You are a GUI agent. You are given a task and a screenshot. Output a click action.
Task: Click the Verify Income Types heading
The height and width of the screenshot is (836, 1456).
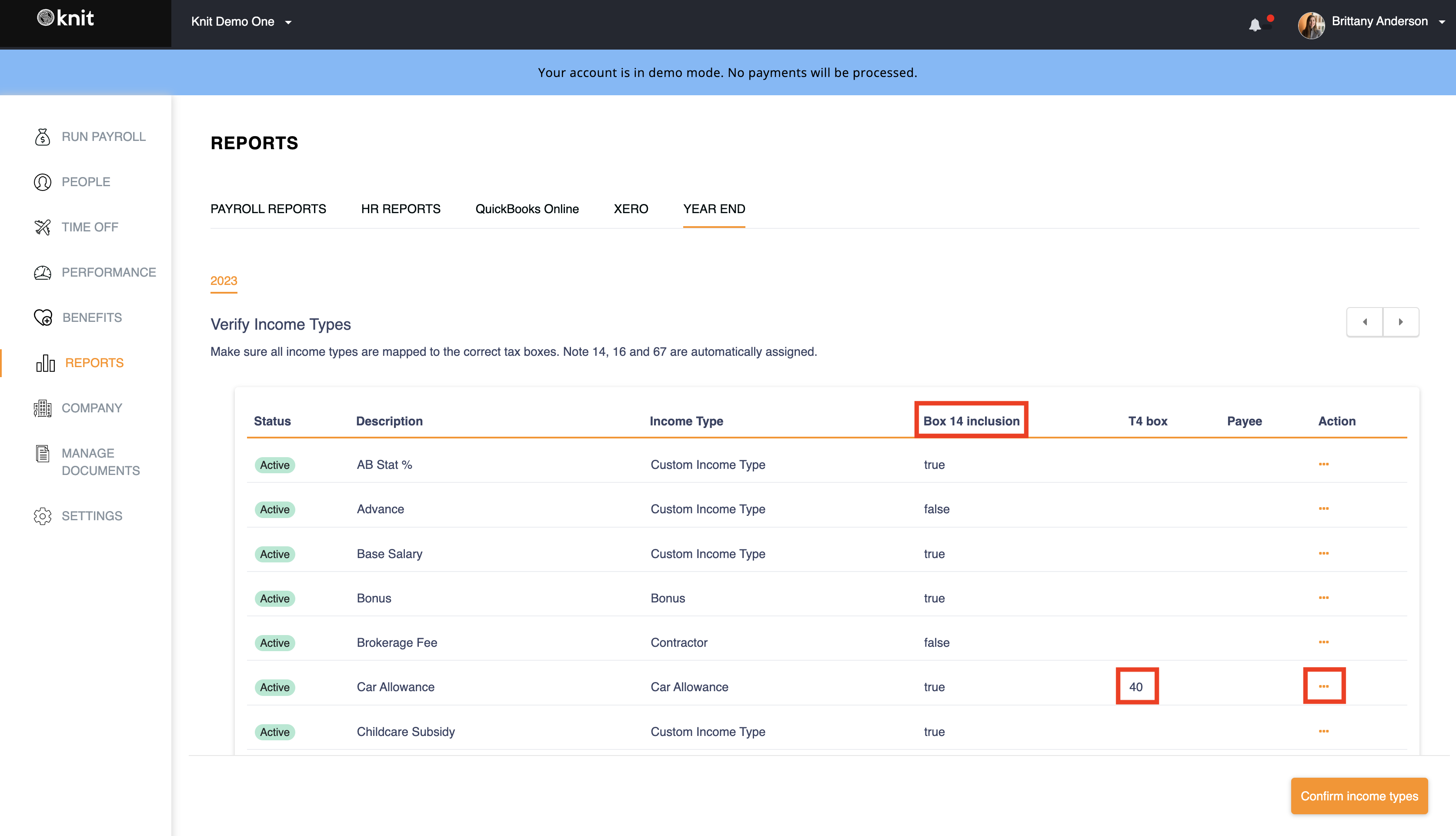(x=281, y=324)
